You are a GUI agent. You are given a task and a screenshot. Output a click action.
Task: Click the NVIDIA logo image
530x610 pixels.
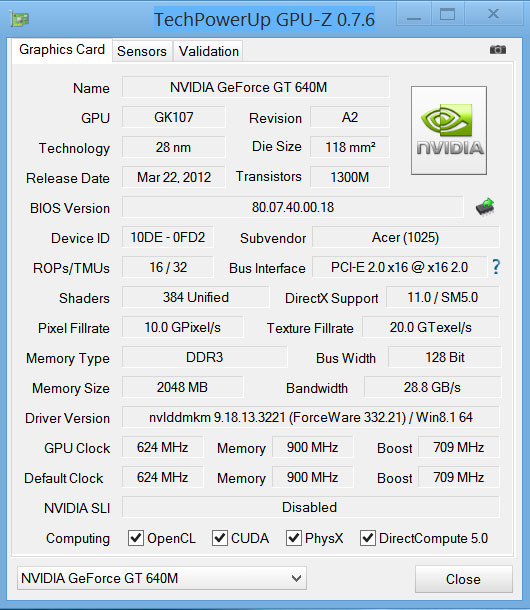click(449, 130)
